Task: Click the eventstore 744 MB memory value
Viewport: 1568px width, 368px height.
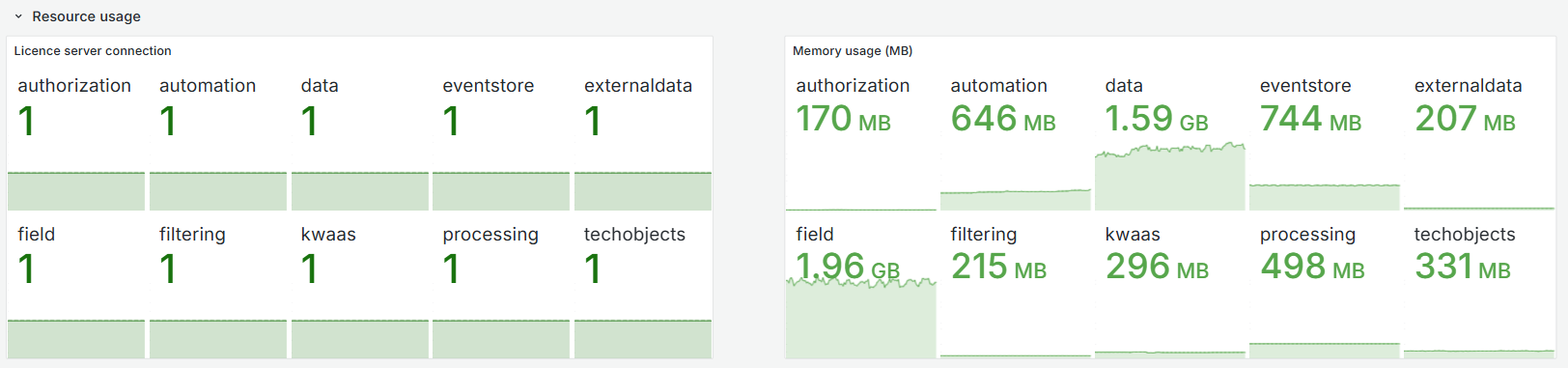Action: pyautogui.click(x=1310, y=119)
